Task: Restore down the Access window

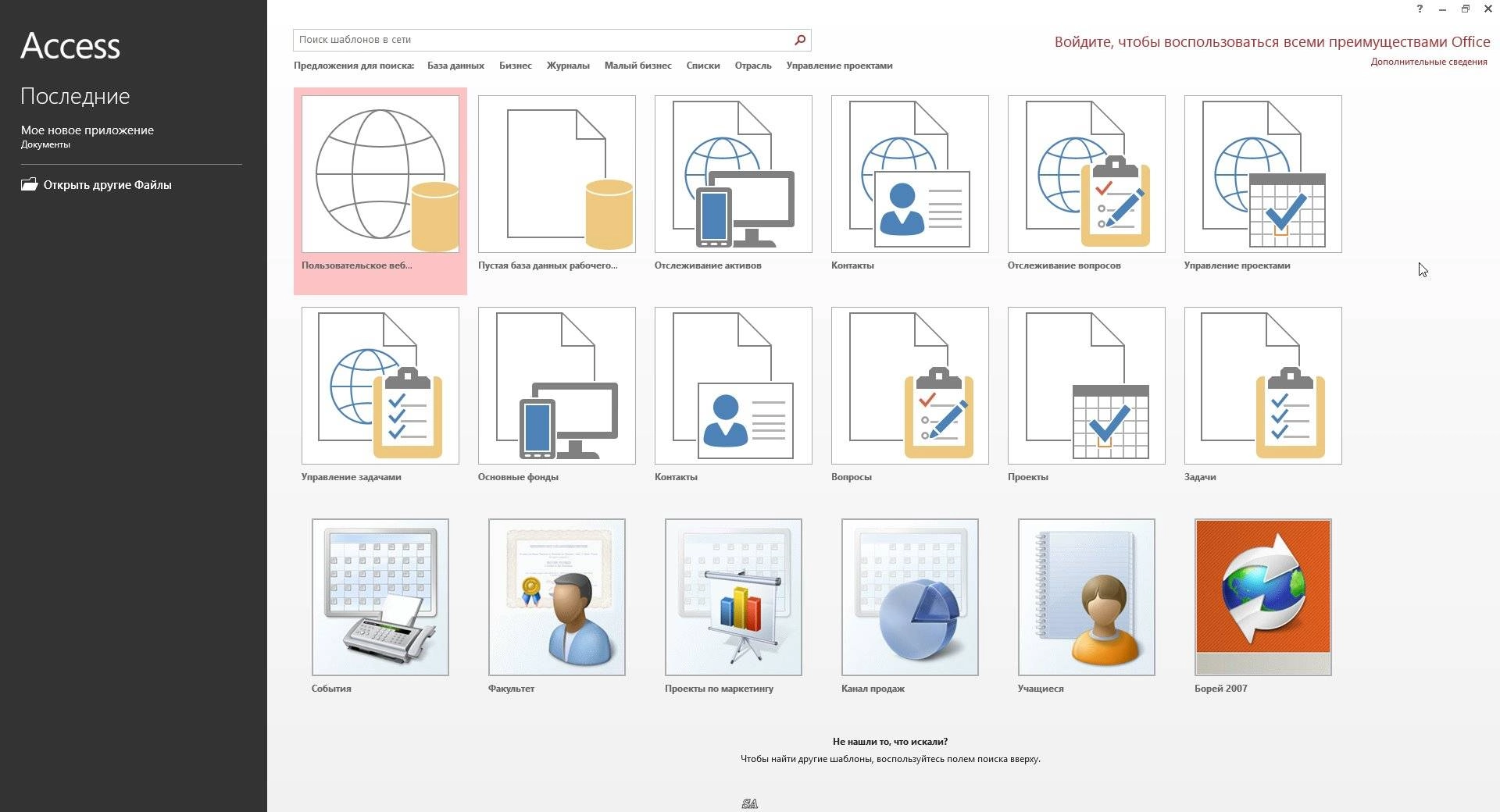Action: coord(1466,9)
